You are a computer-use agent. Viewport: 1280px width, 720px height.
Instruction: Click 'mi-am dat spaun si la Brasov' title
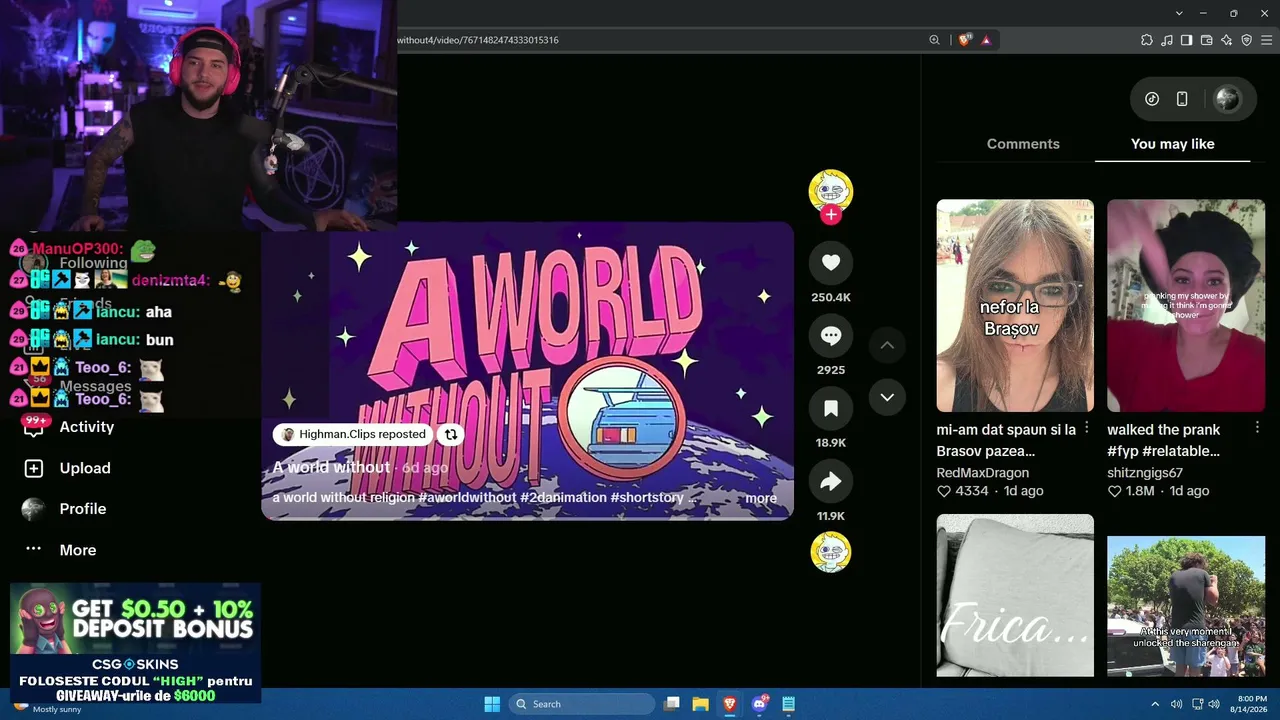pyautogui.click(x=1006, y=440)
